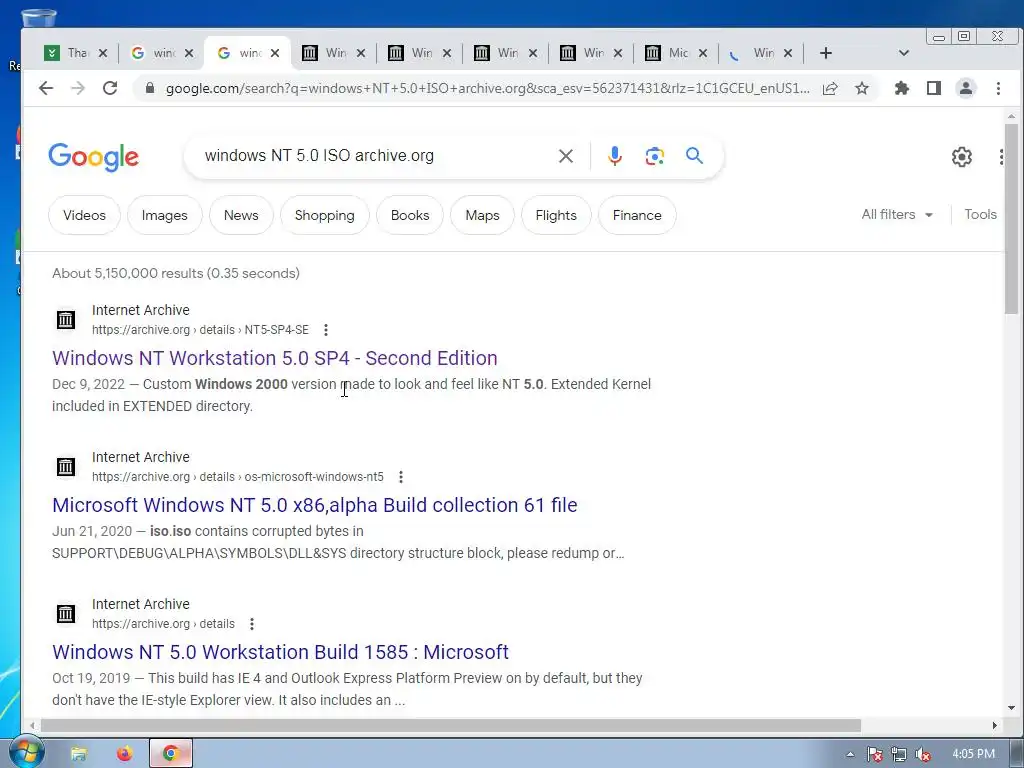Click the horizontal scrollbar thumb

click(x=451, y=726)
